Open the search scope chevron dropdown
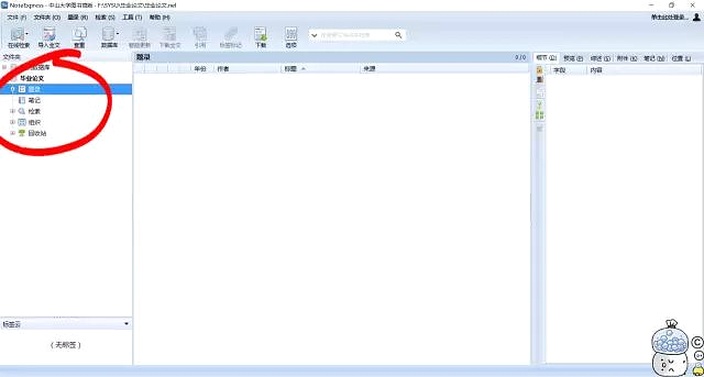 (x=314, y=35)
